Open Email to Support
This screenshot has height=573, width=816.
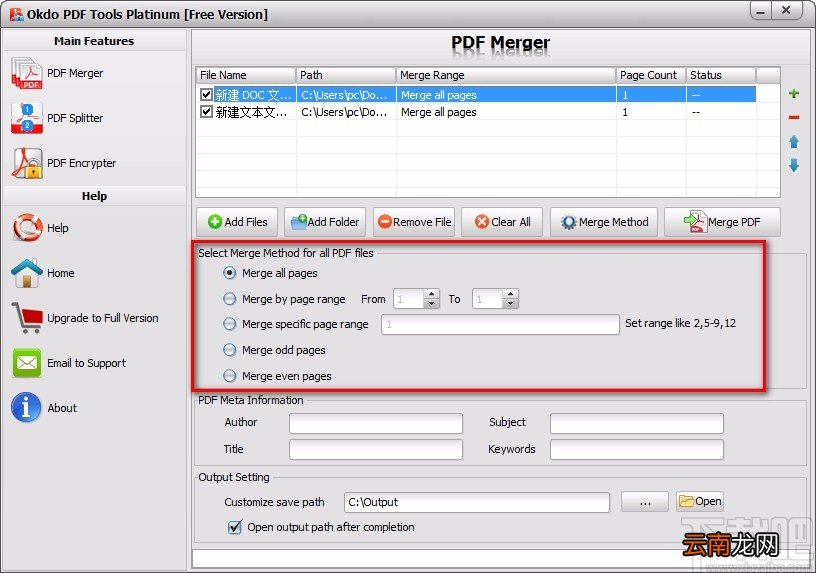[69, 363]
